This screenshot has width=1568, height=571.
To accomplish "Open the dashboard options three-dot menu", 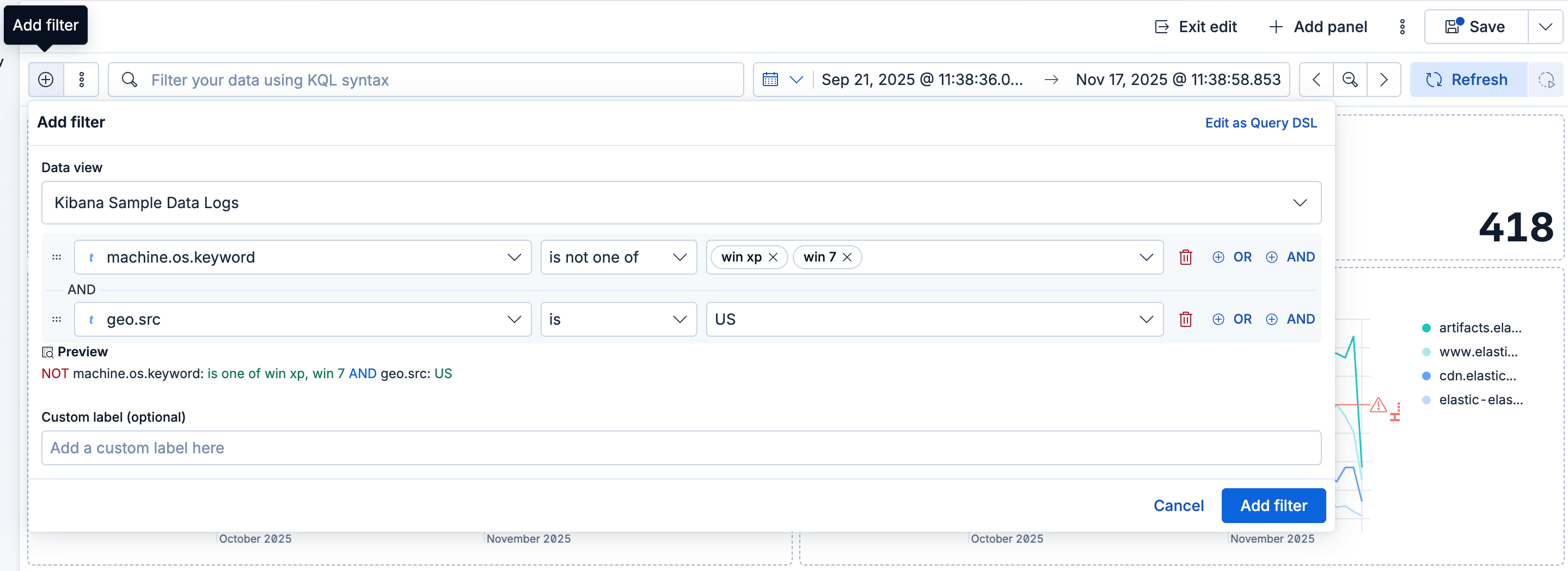I will tap(1402, 26).
